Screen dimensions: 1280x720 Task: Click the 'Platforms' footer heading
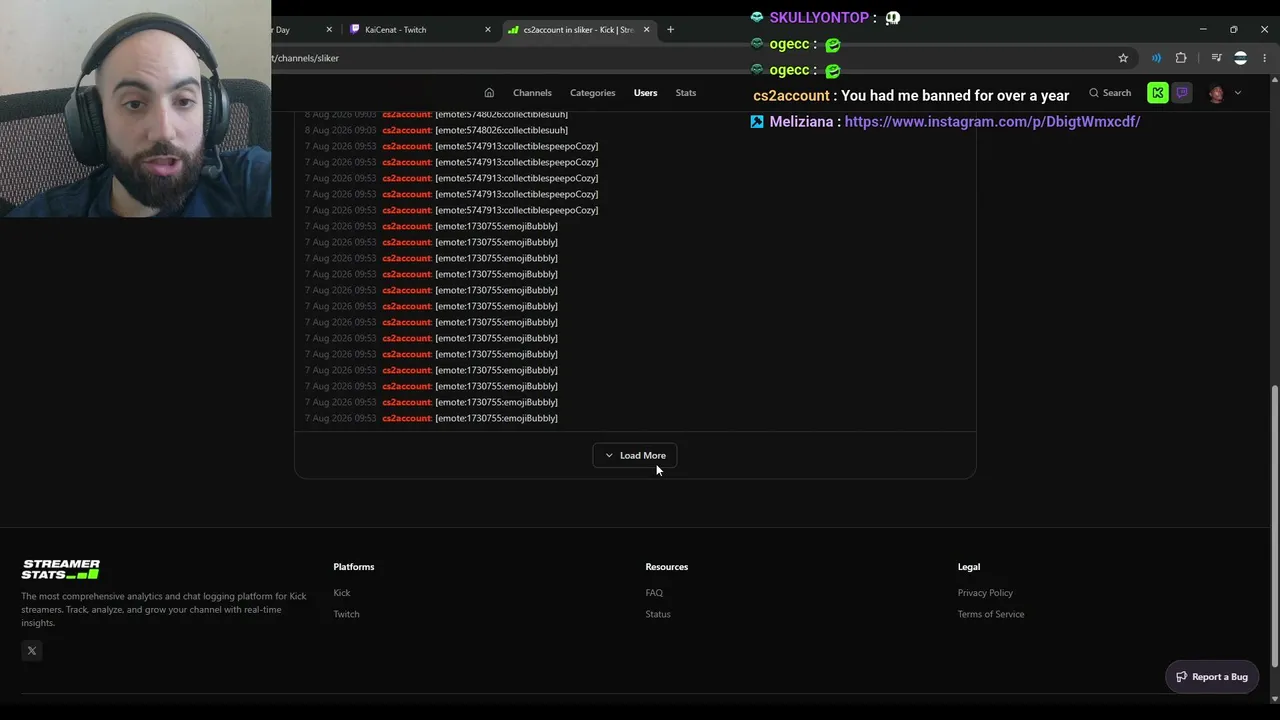click(354, 567)
